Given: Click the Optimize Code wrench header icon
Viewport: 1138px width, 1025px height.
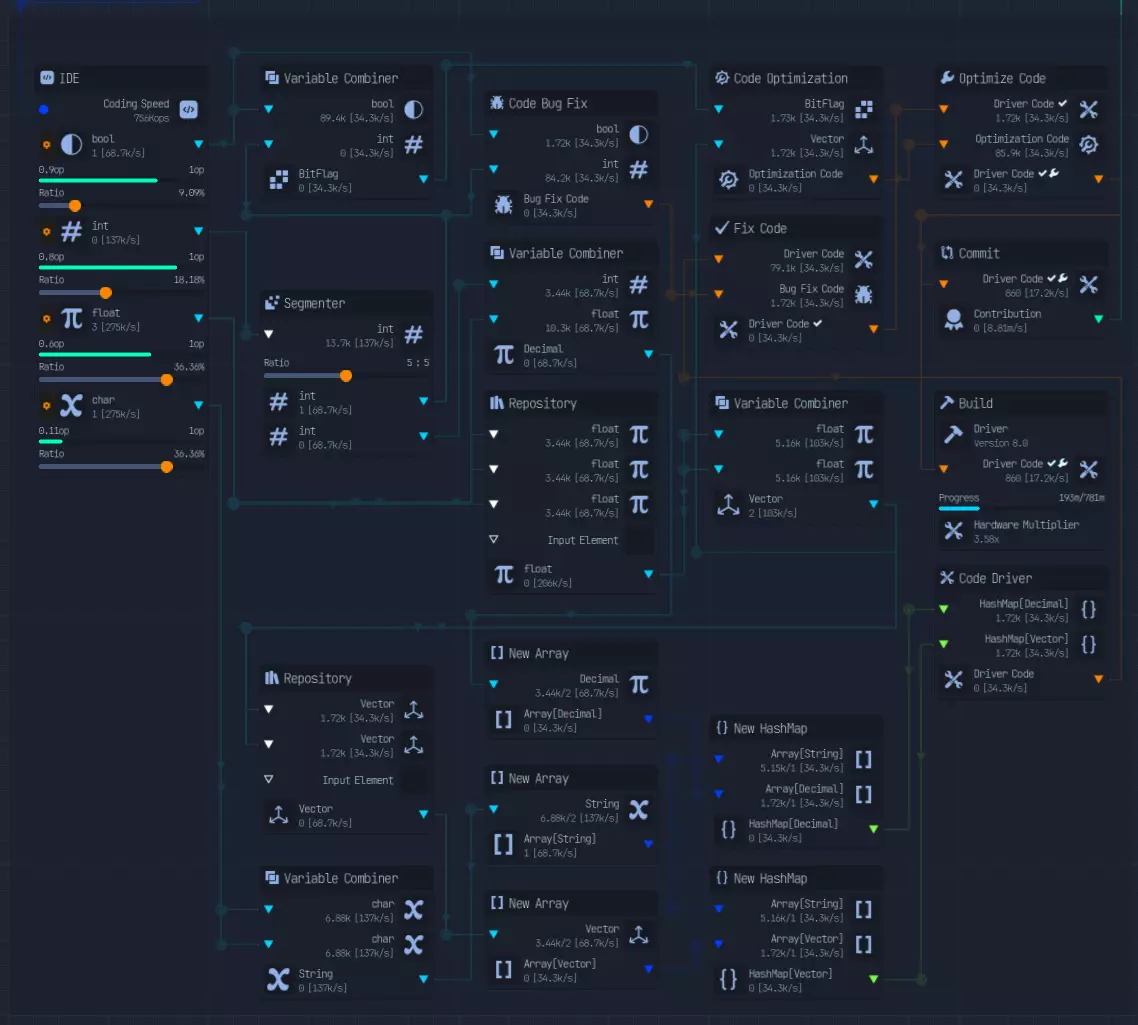Looking at the screenshot, I should point(947,78).
